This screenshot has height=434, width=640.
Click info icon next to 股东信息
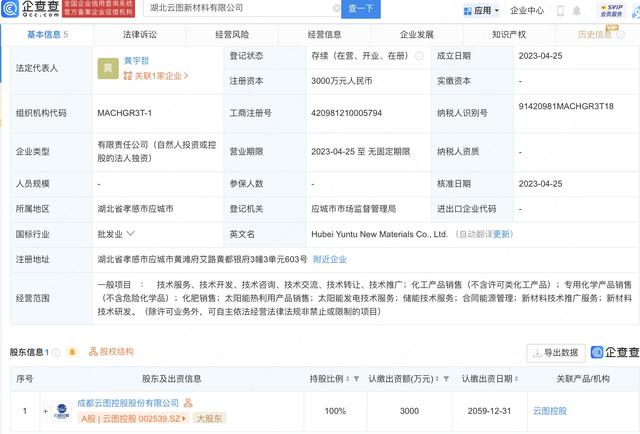click(56, 352)
